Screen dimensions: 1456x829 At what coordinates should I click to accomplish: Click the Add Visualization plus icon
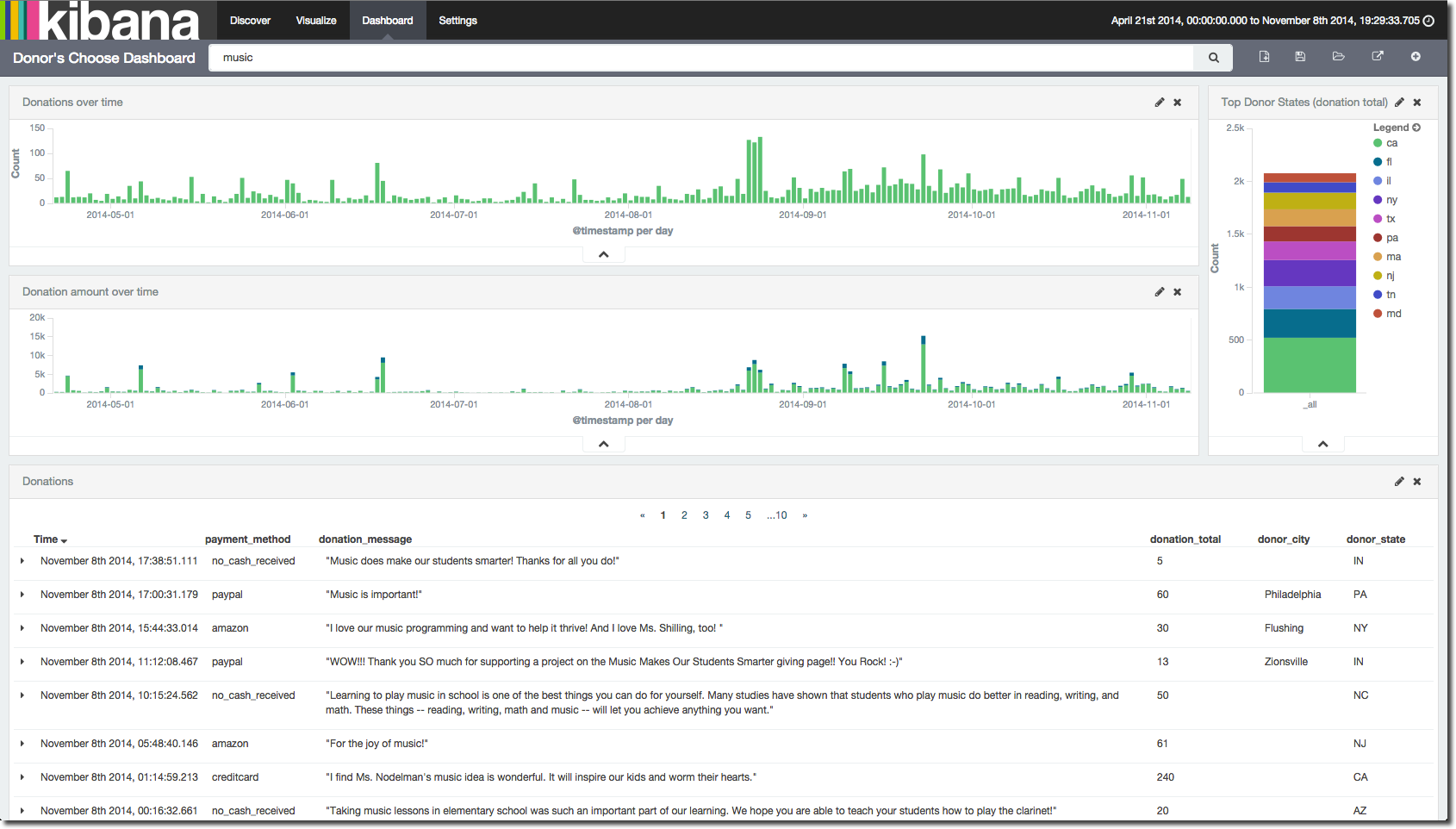click(1416, 57)
